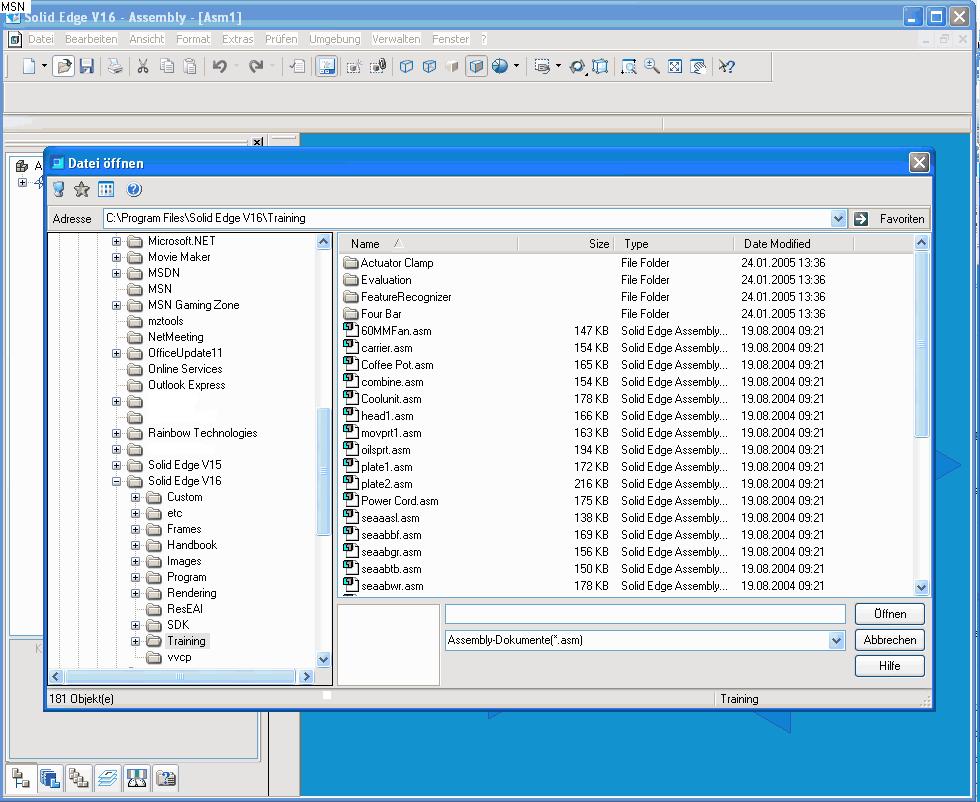
Task: Click the What's This help icon
Action: [x=726, y=66]
